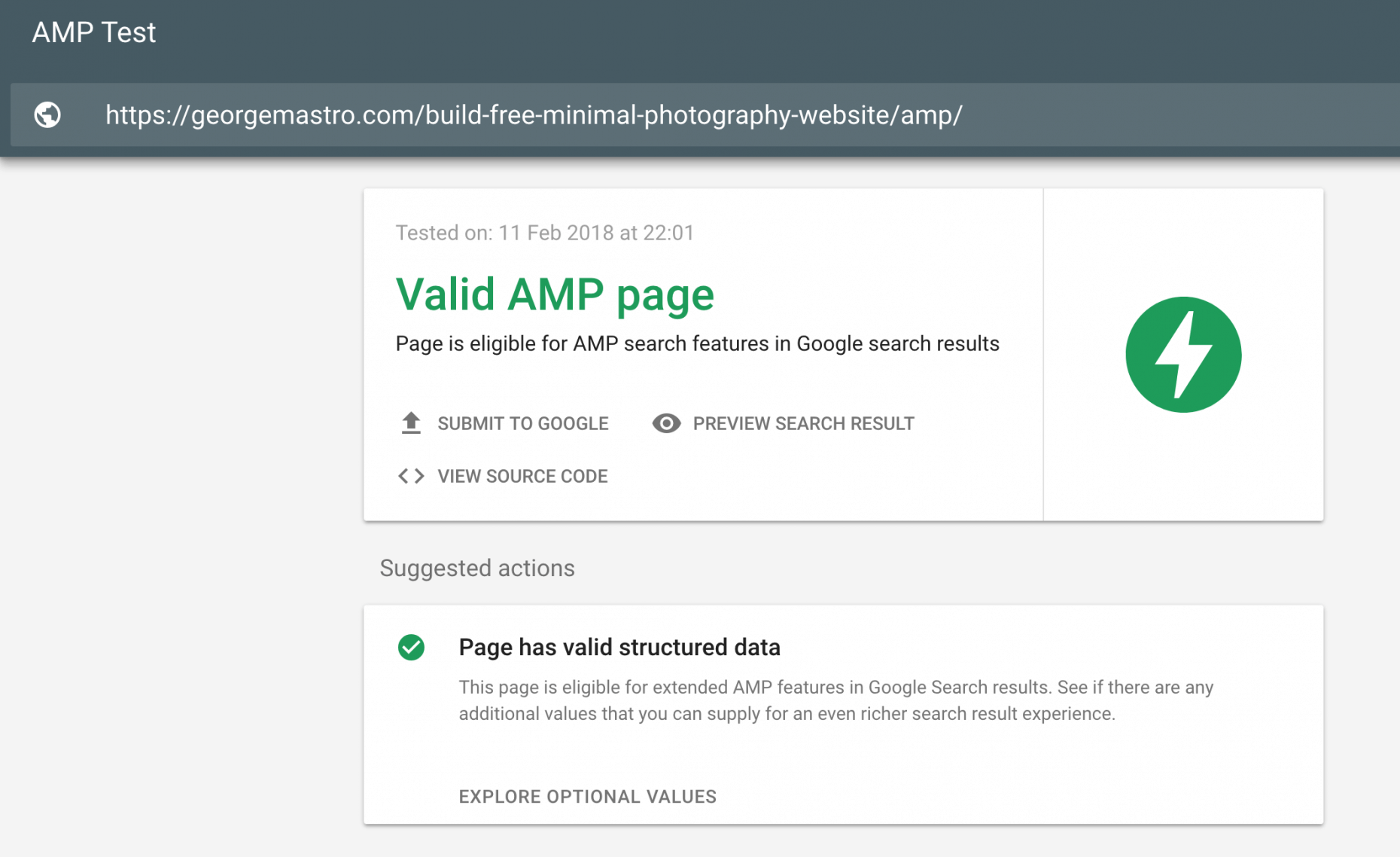This screenshot has height=857, width=1400.
Task: Select 'Page has valid structured data' title
Action: pos(619,647)
